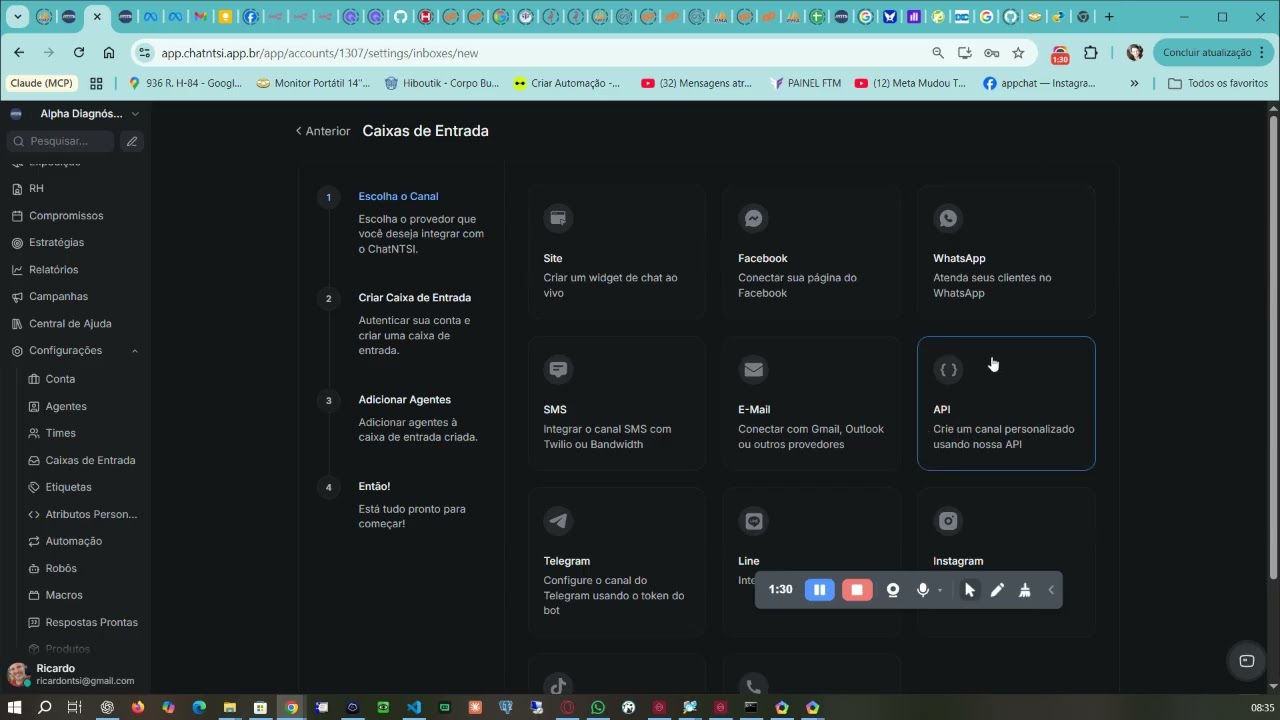Select the recorder highlighter tool

click(1024, 590)
